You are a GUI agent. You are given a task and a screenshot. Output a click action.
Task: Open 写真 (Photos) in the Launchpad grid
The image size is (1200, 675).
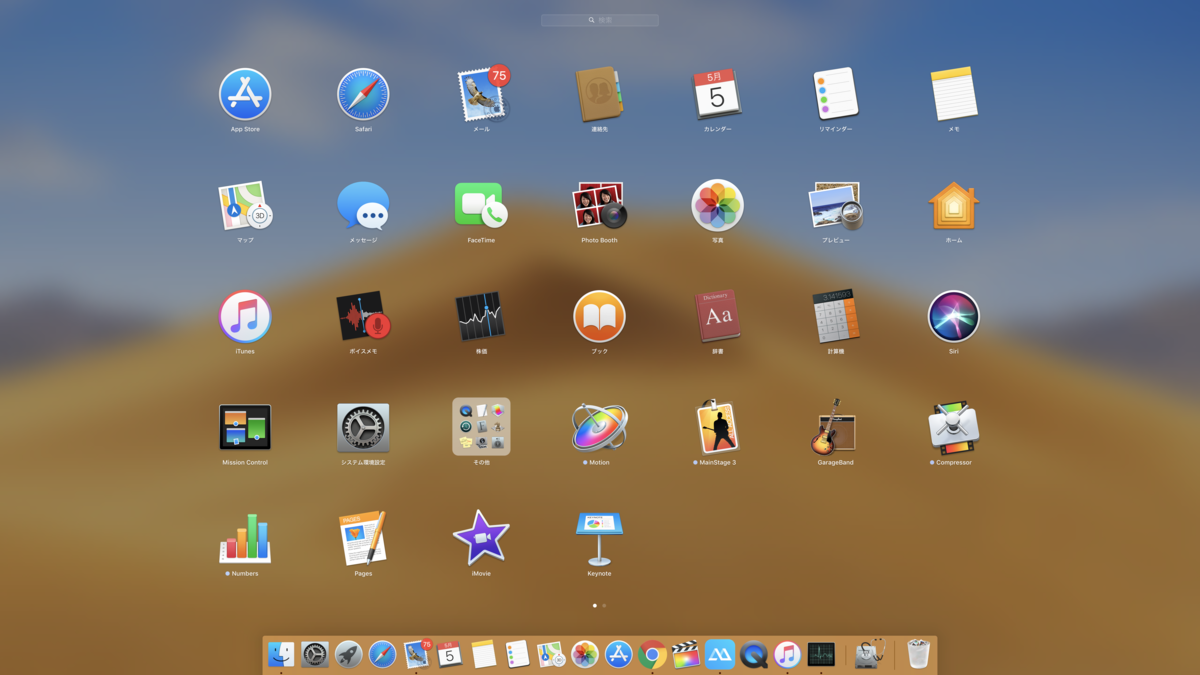[x=717, y=205]
